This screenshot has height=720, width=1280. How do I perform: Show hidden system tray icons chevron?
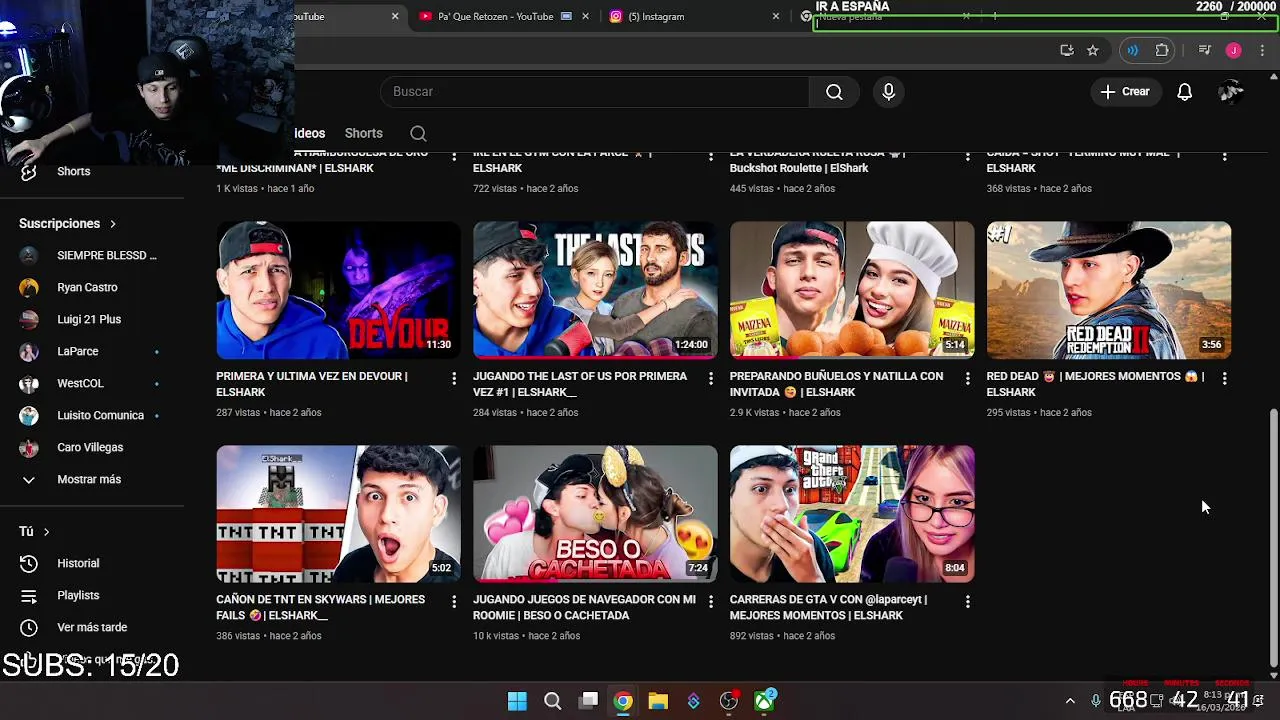pyautogui.click(x=1070, y=701)
